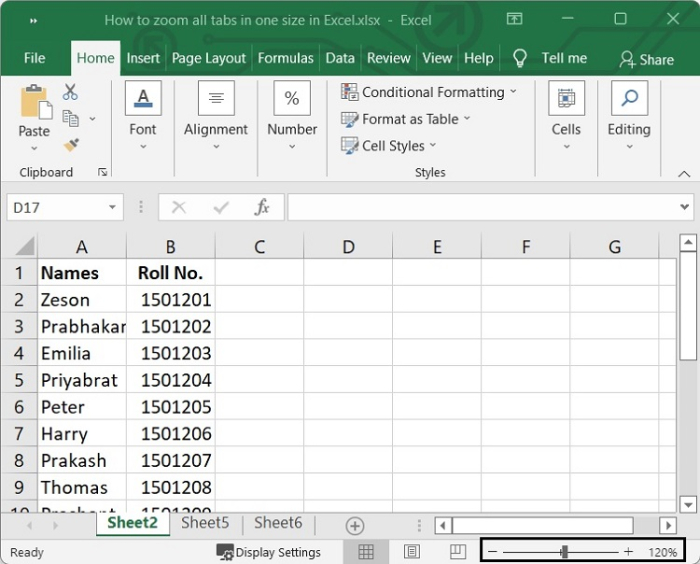Select the Format Painter brush icon
The height and width of the screenshot is (564, 700).
[71, 145]
